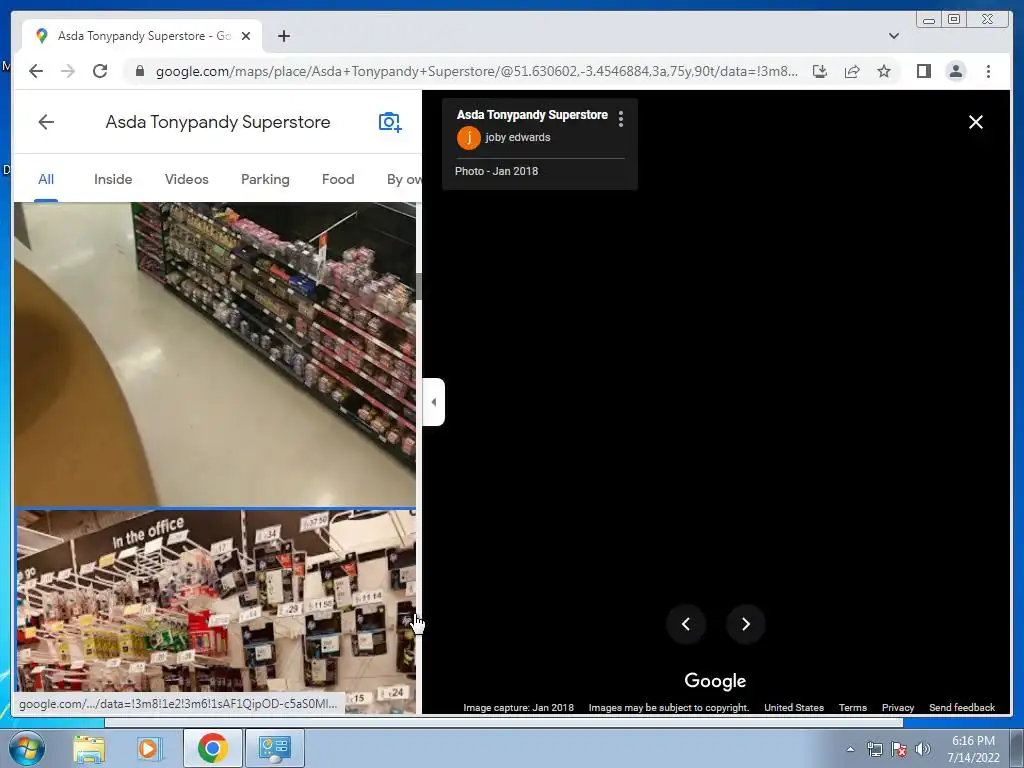1024x768 pixels.
Task: Click the add a photo camera icon
Action: coord(390,122)
